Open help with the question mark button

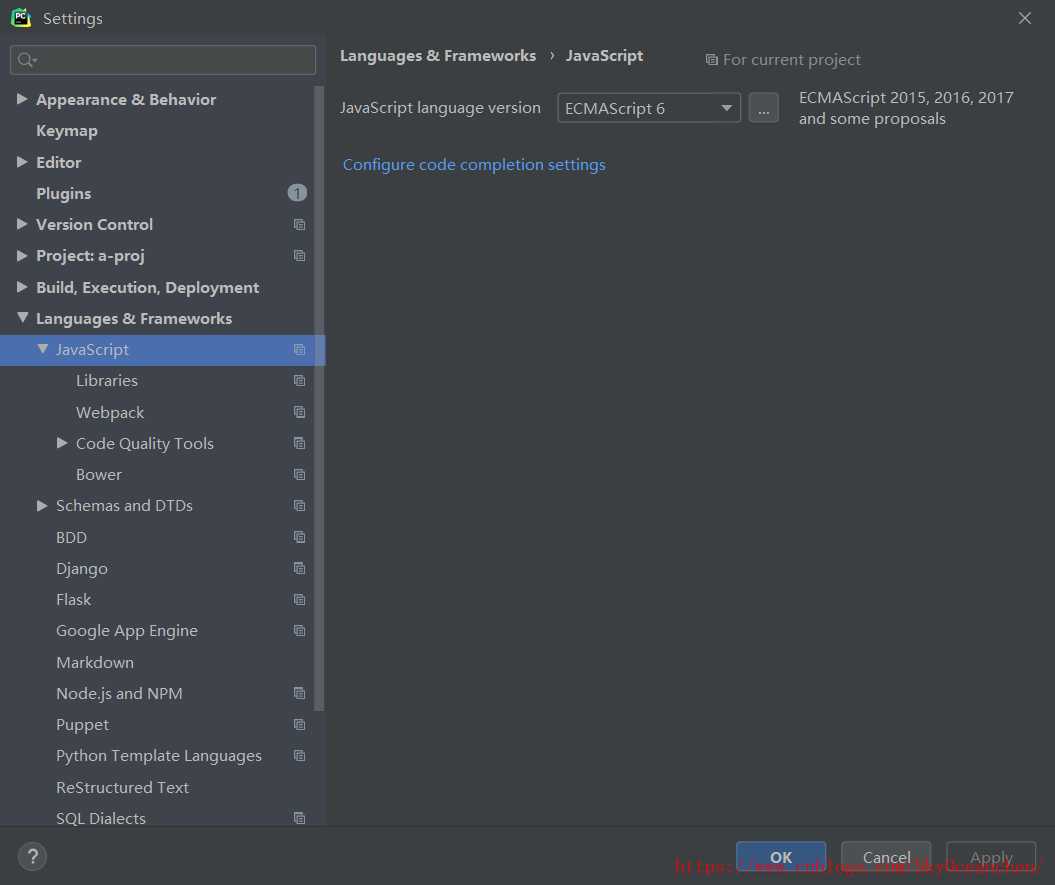click(32, 857)
